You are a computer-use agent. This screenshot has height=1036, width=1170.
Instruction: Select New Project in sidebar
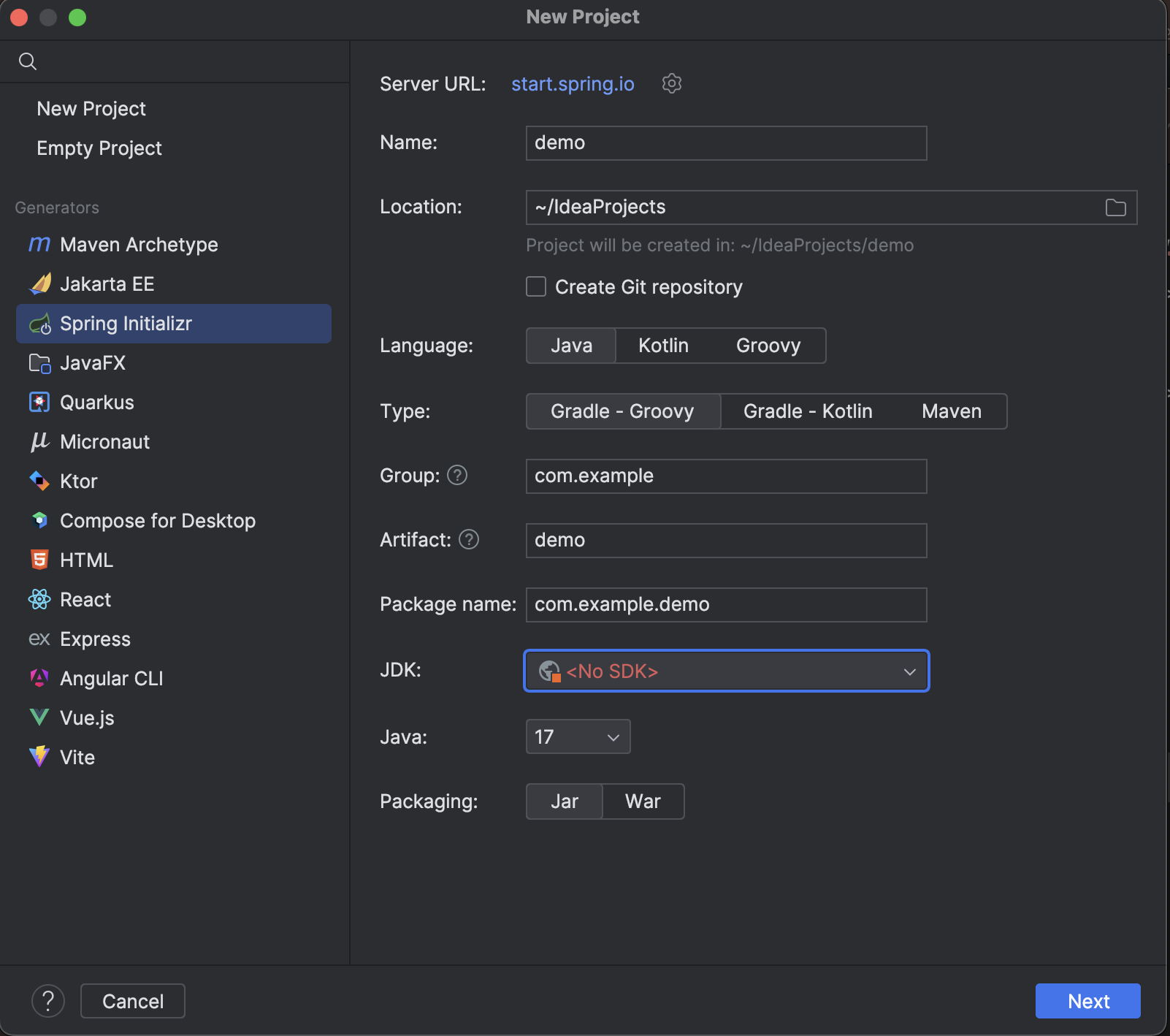pos(91,109)
